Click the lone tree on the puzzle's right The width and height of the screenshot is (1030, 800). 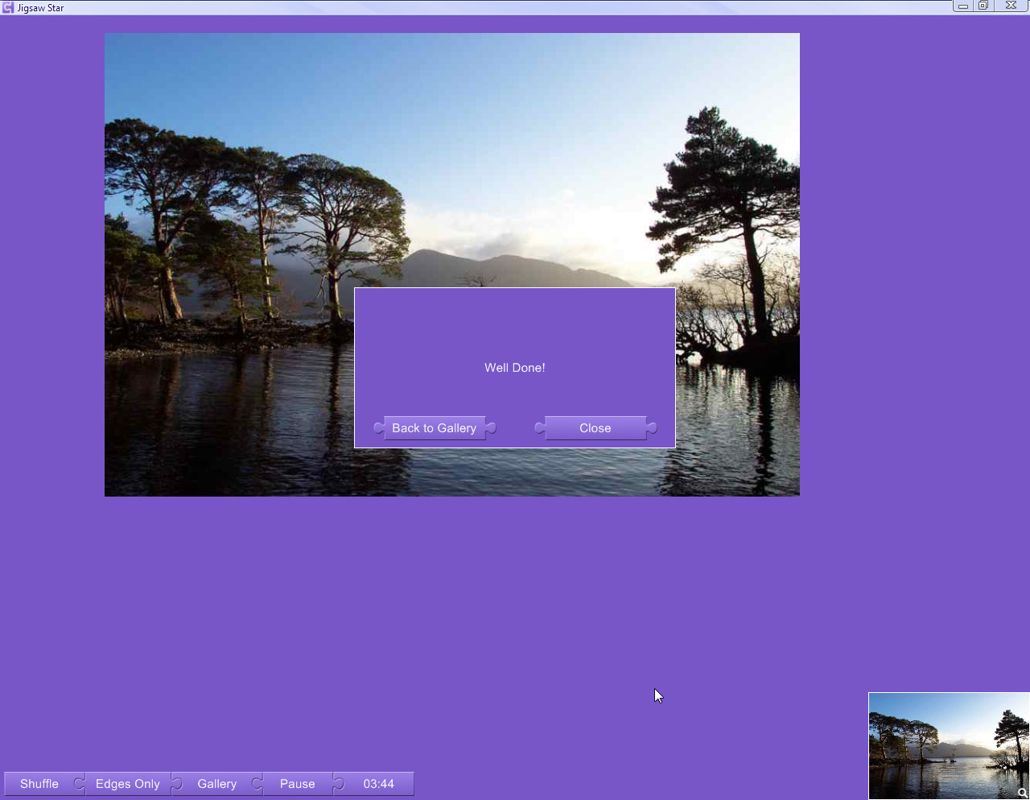click(735, 200)
